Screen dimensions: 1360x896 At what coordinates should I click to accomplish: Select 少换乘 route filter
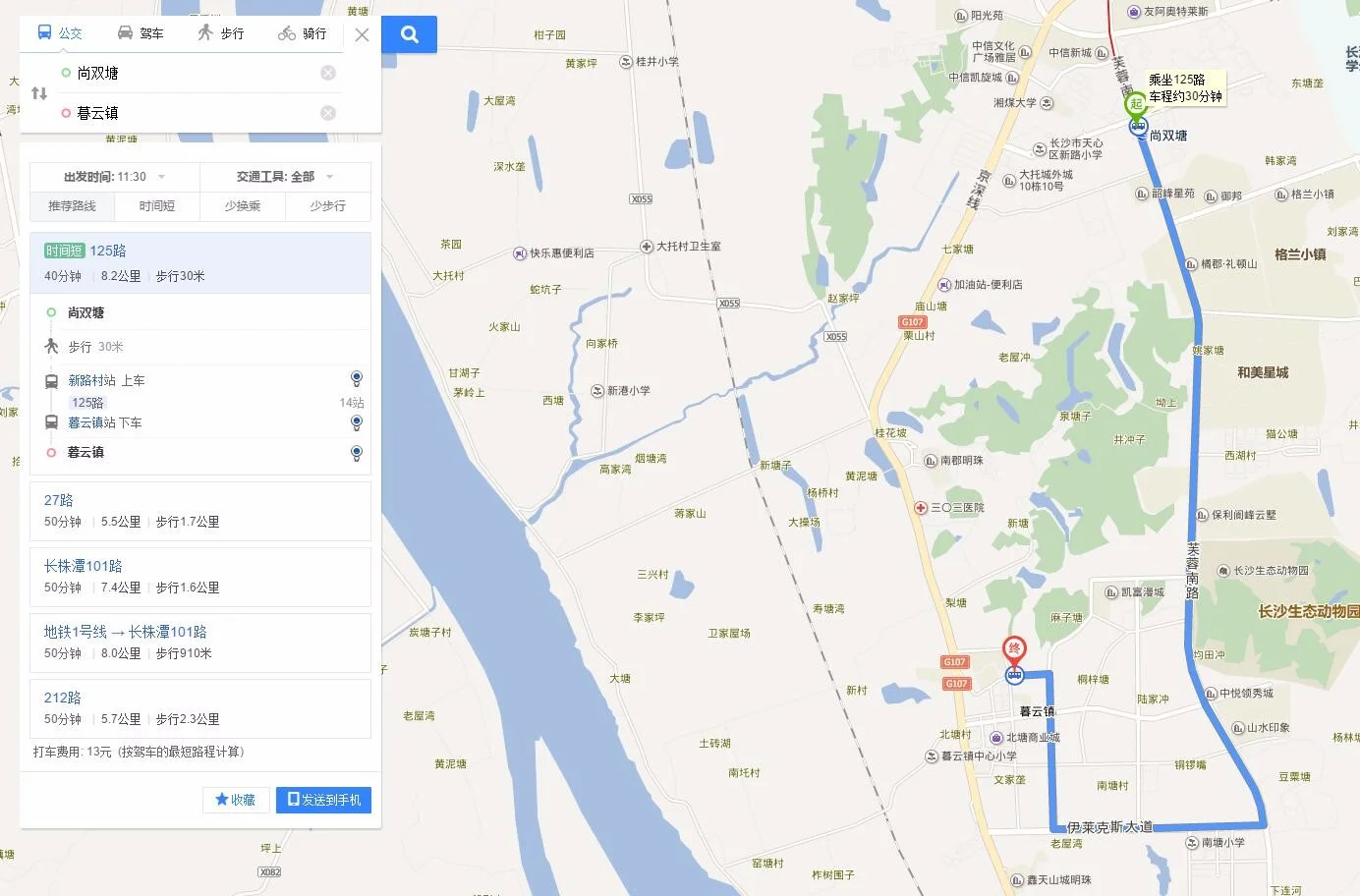coord(242,206)
